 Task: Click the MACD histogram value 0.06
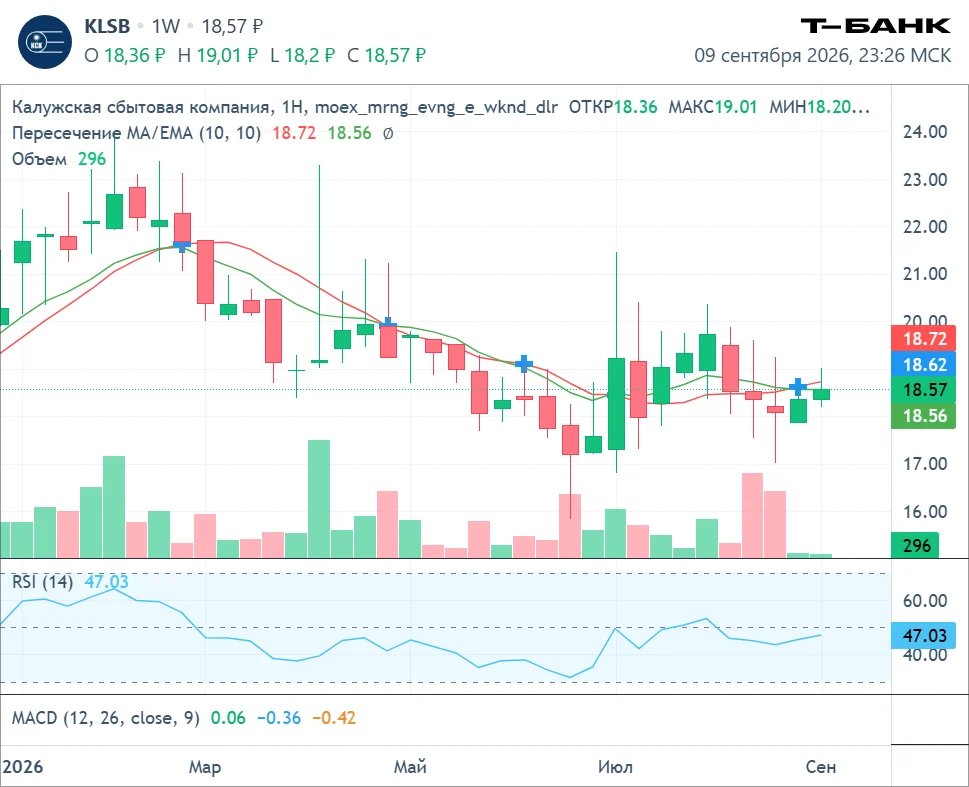(228, 718)
